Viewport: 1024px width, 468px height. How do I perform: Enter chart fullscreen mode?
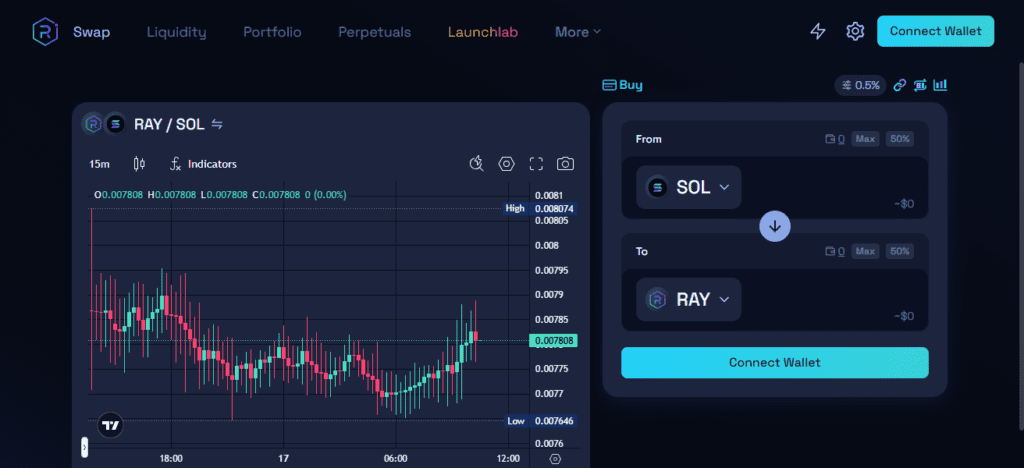click(536, 164)
